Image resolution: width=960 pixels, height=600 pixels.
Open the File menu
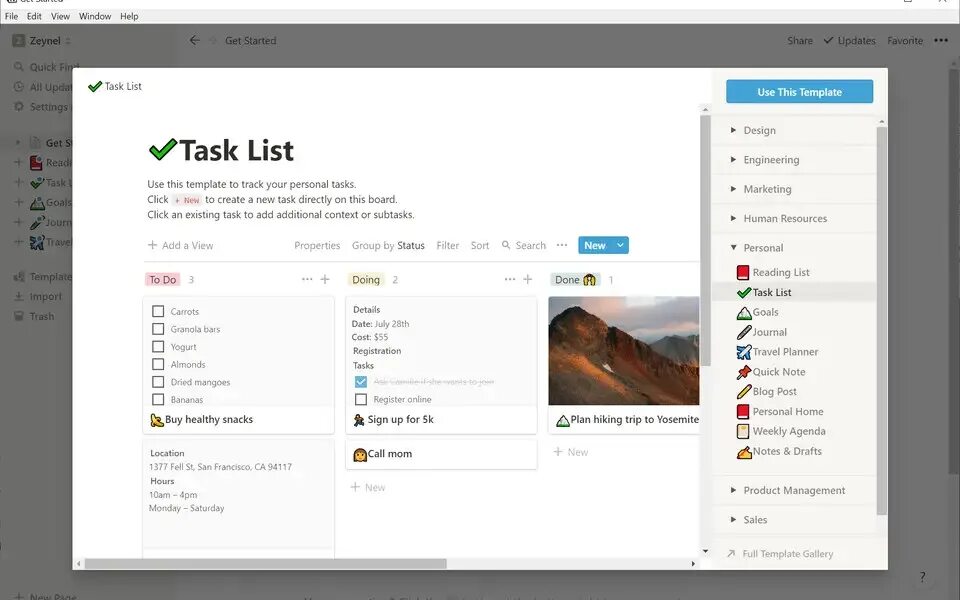[11, 16]
